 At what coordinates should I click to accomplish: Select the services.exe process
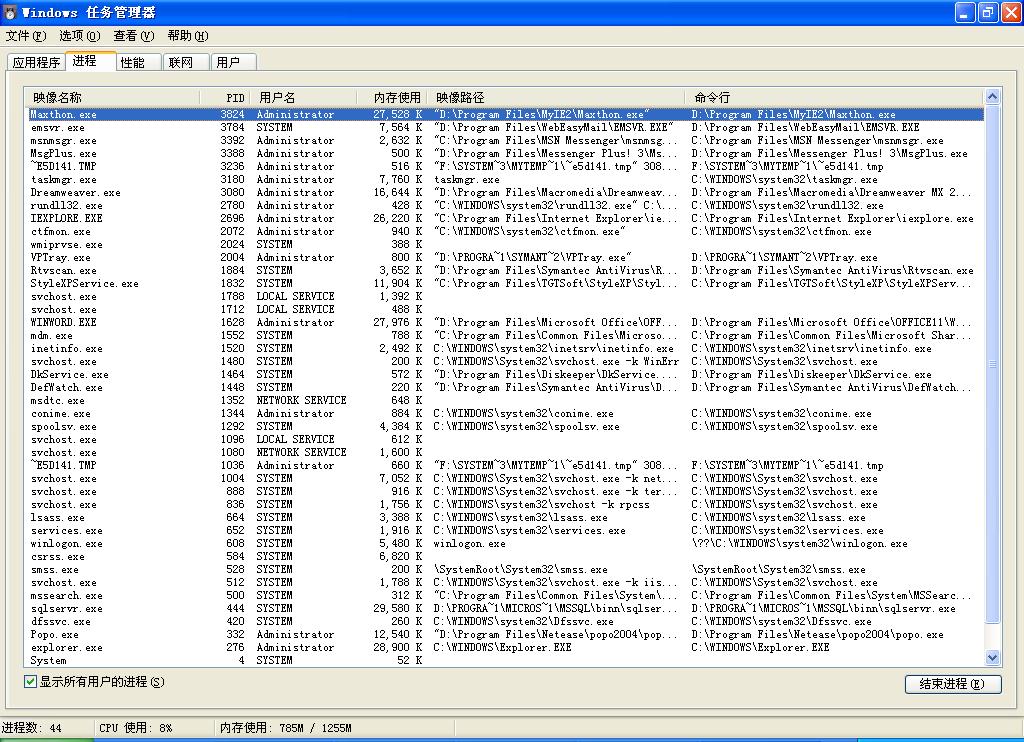pyautogui.click(x=506, y=531)
